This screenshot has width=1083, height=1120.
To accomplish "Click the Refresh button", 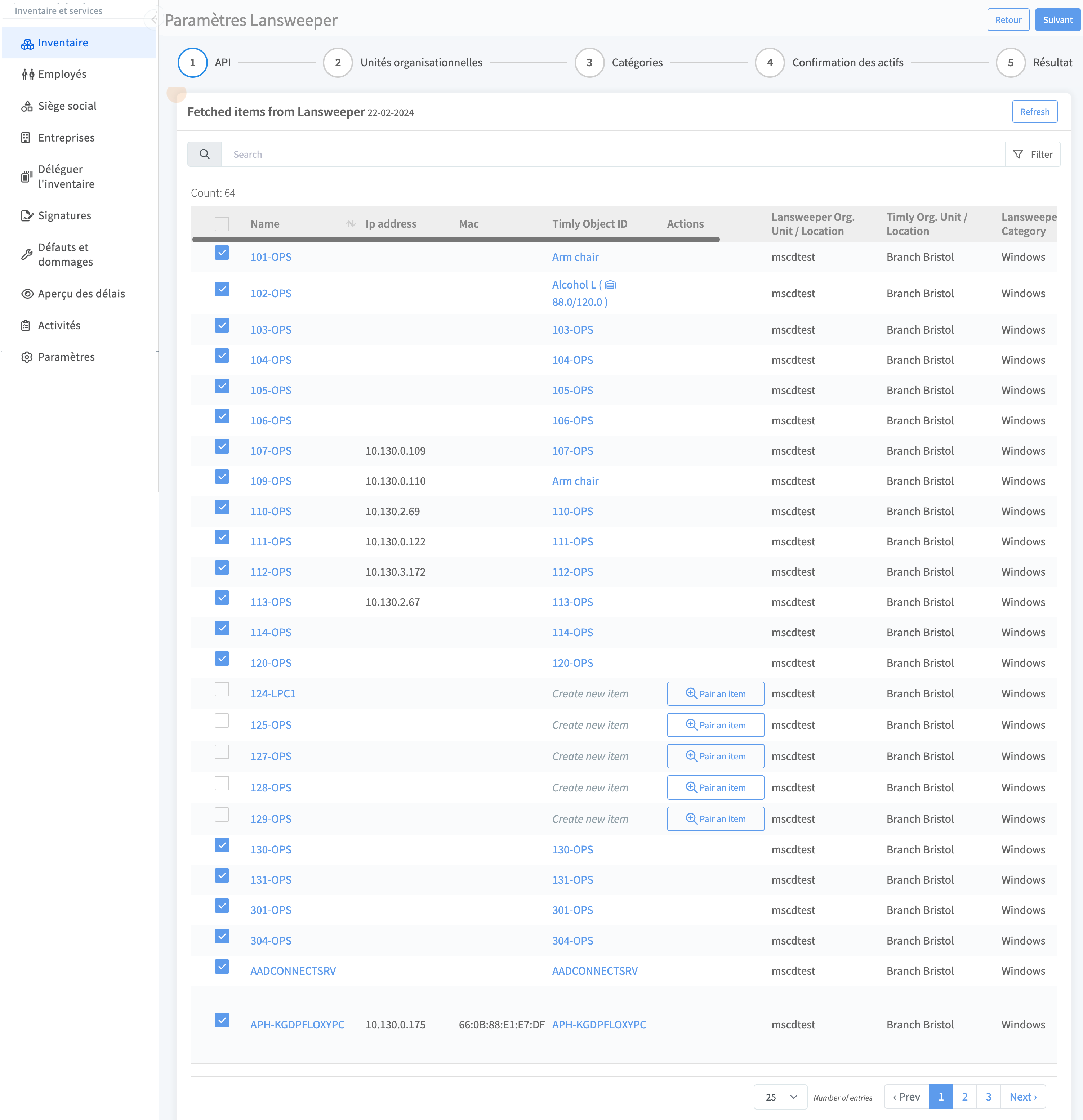I will tap(1034, 112).
